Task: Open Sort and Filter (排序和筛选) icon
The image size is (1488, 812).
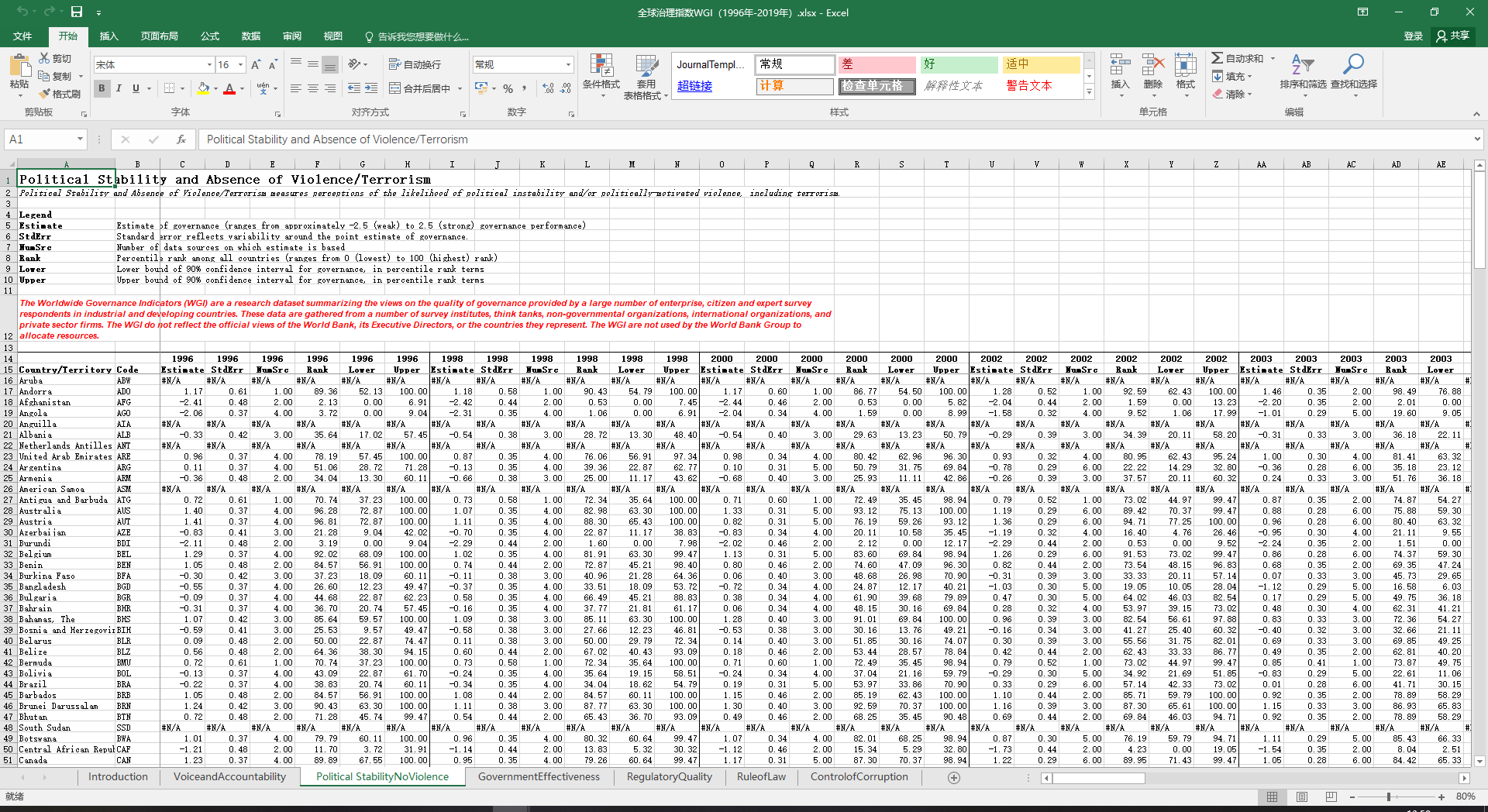Action: [1303, 64]
